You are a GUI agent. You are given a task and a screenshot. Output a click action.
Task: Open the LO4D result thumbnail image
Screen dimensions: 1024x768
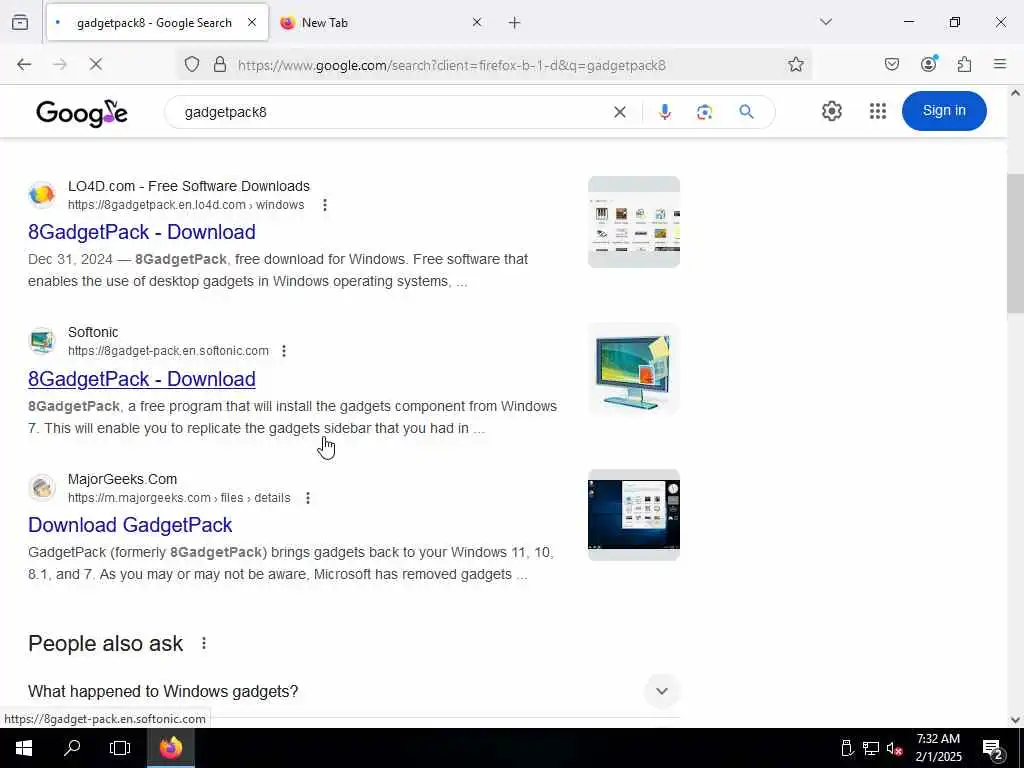click(633, 222)
